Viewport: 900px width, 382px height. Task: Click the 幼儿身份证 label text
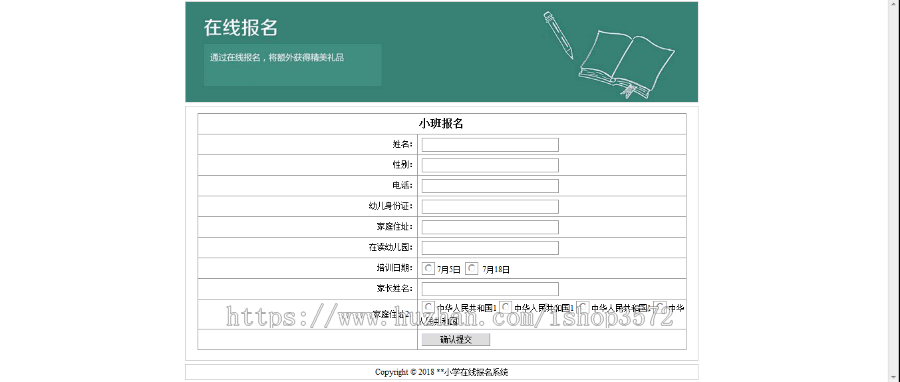pyautogui.click(x=390, y=206)
